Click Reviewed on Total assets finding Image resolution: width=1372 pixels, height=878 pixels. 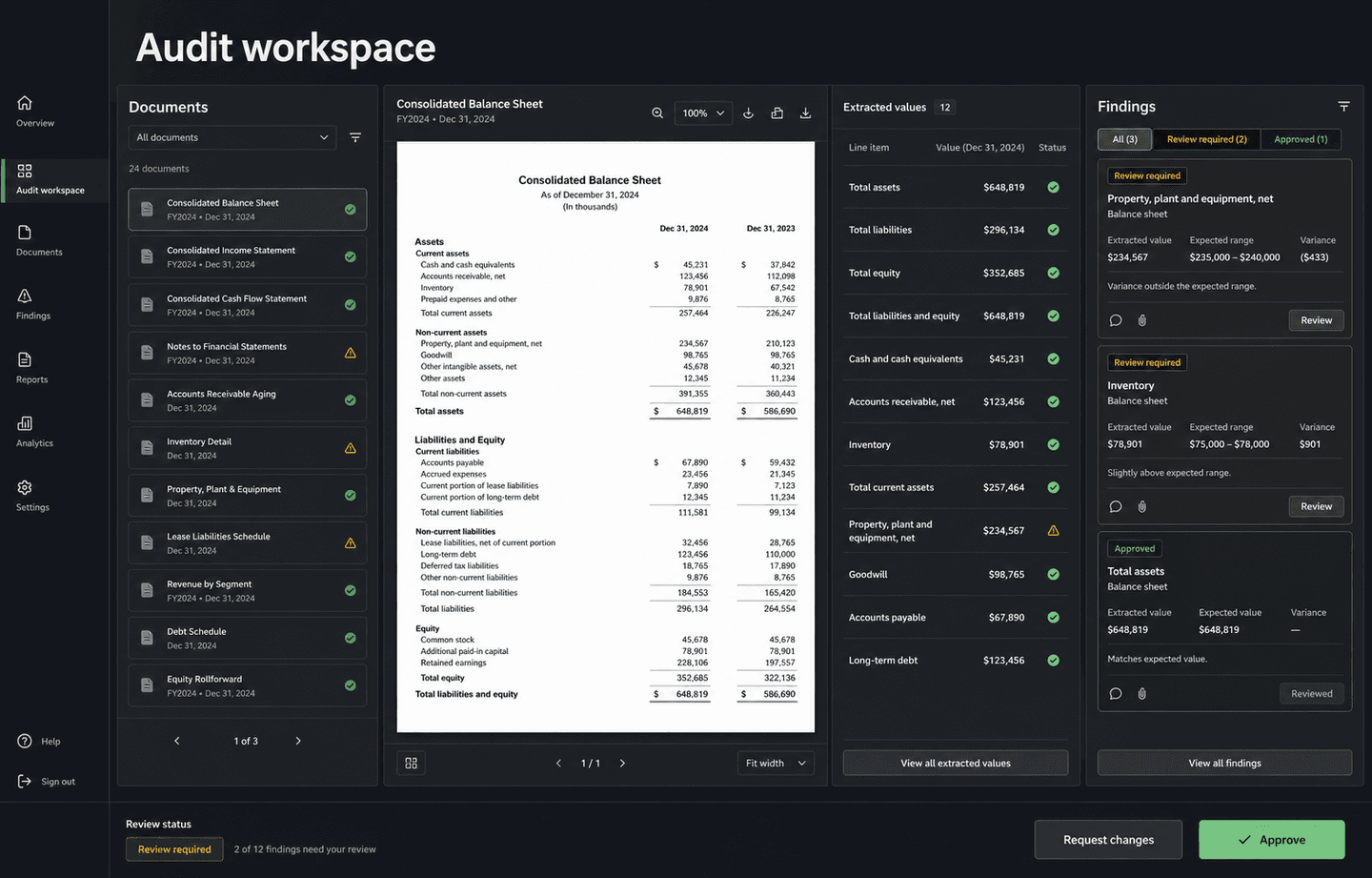point(1311,694)
